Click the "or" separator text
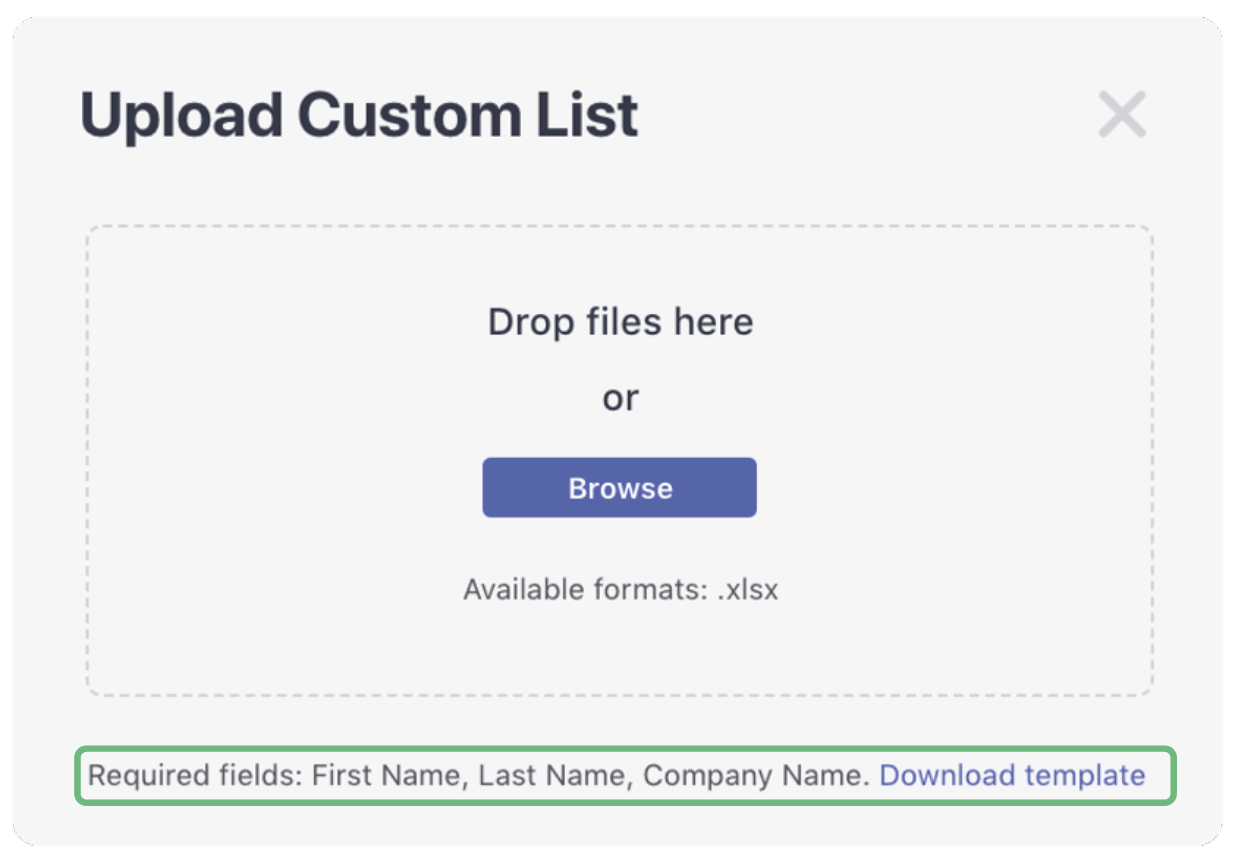The width and height of the screenshot is (1240, 864). point(620,399)
